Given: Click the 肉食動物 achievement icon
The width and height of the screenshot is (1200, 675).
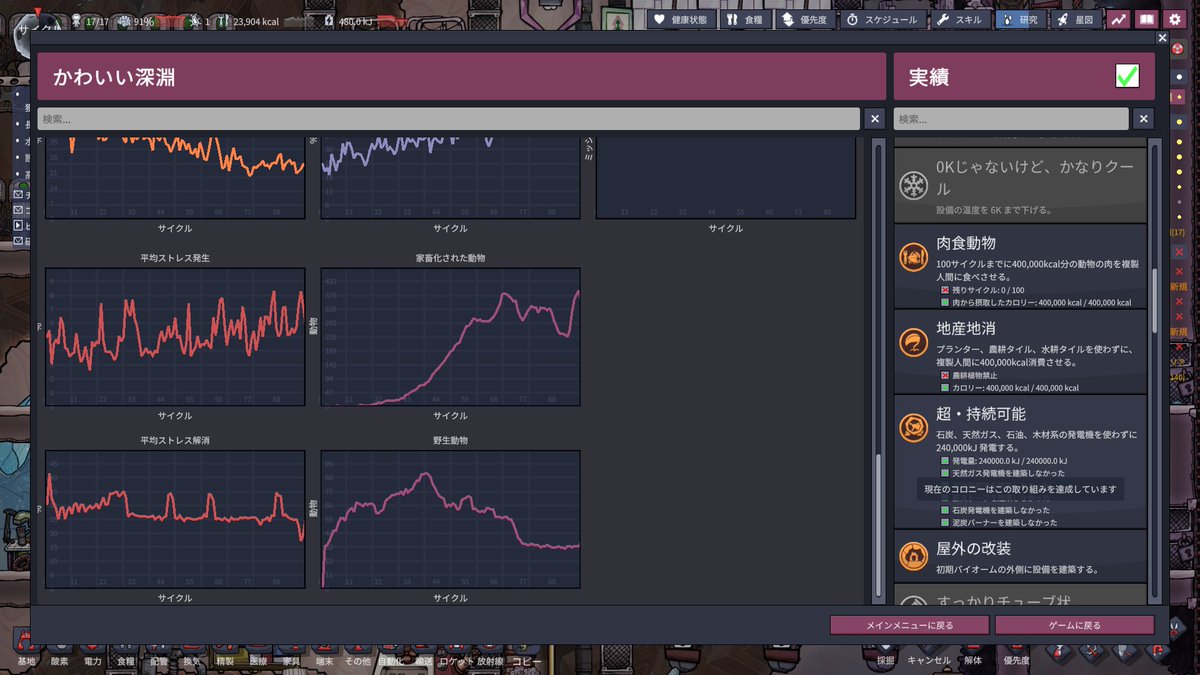Looking at the screenshot, I should pos(913,258).
